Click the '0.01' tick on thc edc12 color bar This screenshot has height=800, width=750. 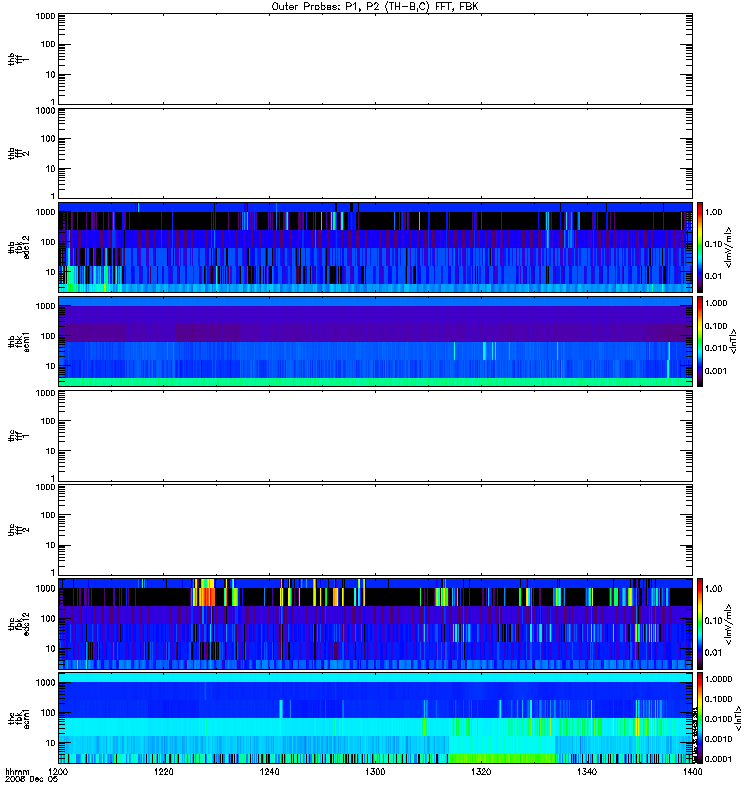click(713, 653)
